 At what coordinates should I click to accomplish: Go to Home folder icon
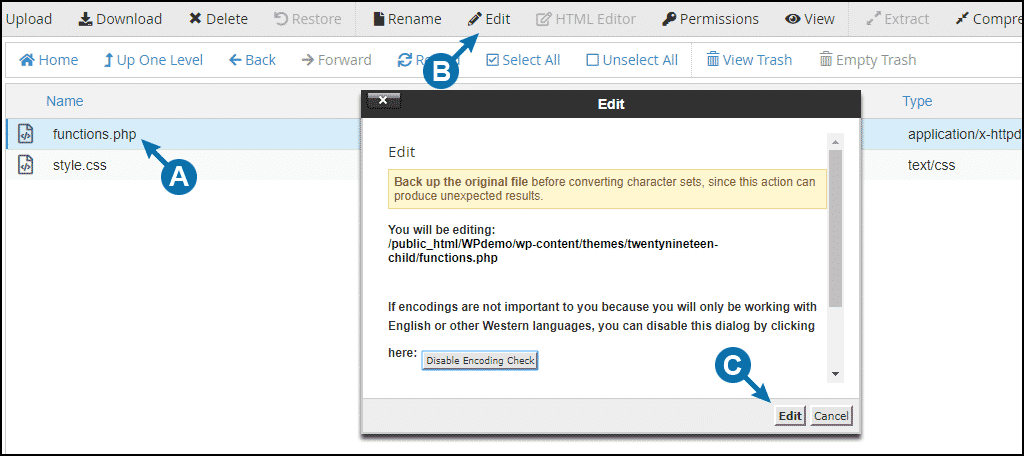pyautogui.click(x=27, y=60)
